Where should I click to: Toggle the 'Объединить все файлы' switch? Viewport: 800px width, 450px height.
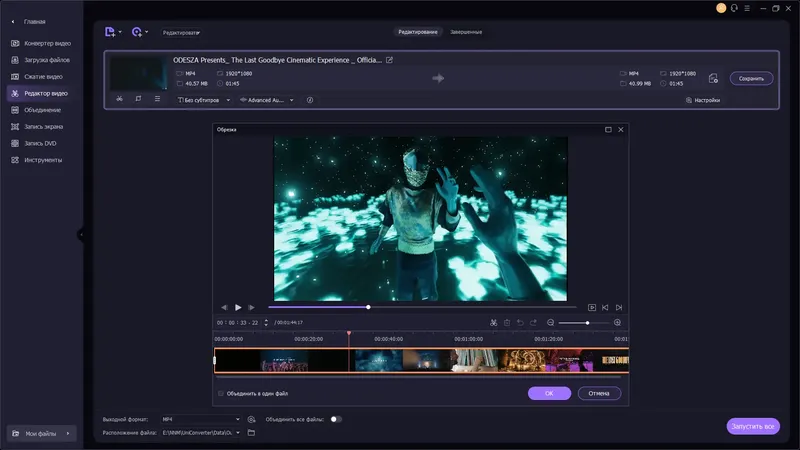coord(336,419)
